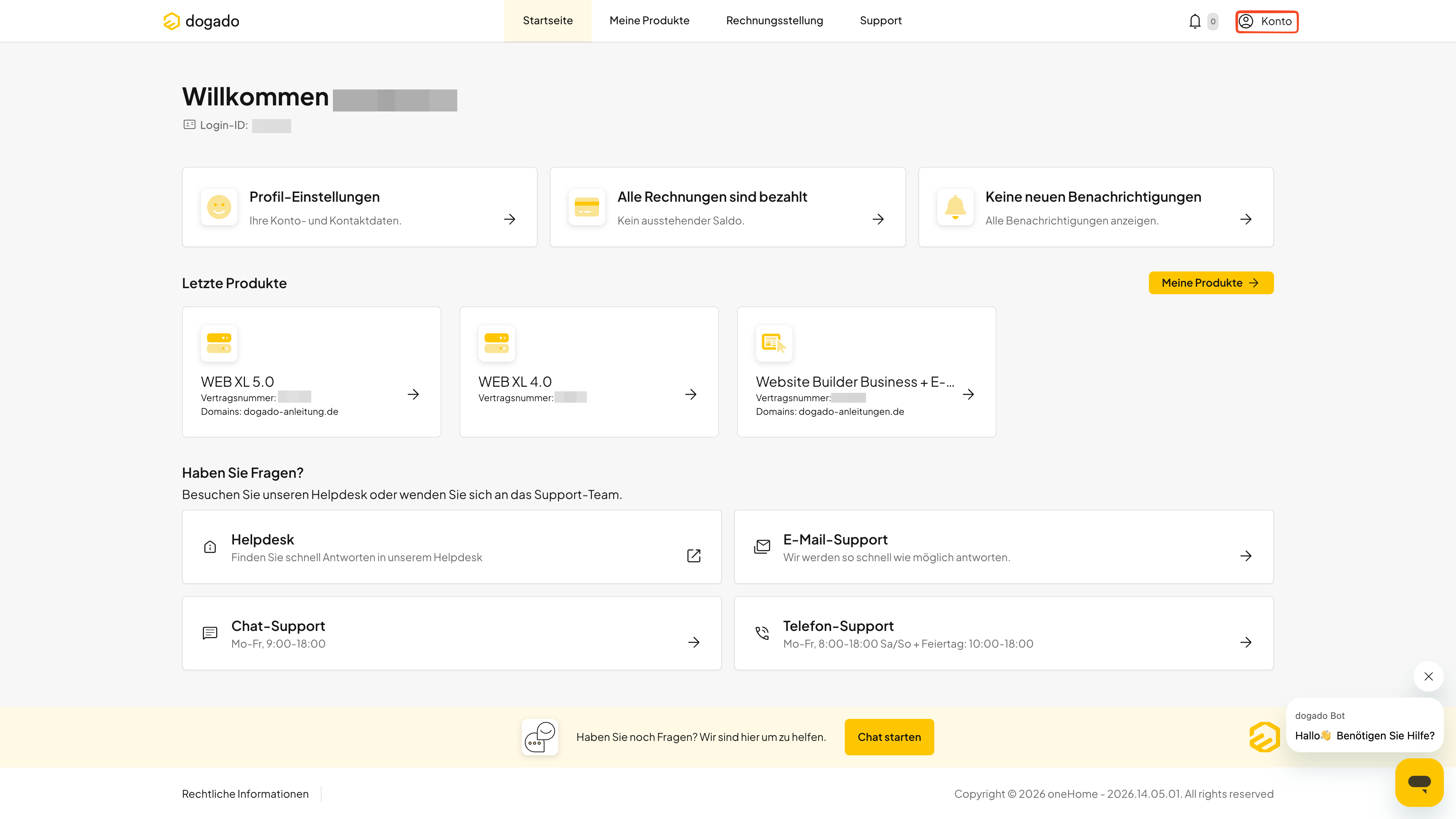Image resolution: width=1456 pixels, height=819 pixels.
Task: Click the chat bubbles icon in footer banner
Action: [540, 737]
